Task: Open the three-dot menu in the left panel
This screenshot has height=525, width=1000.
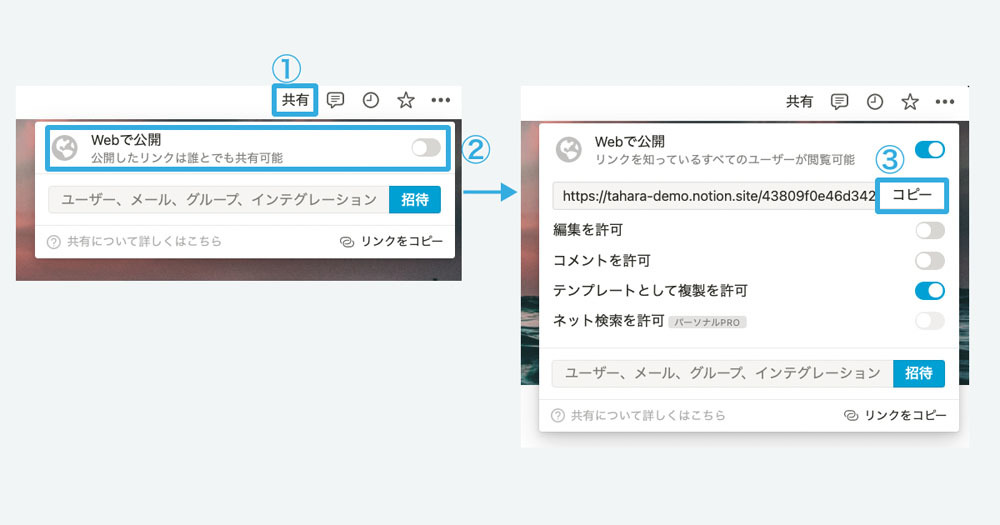Action: pyautogui.click(x=441, y=100)
